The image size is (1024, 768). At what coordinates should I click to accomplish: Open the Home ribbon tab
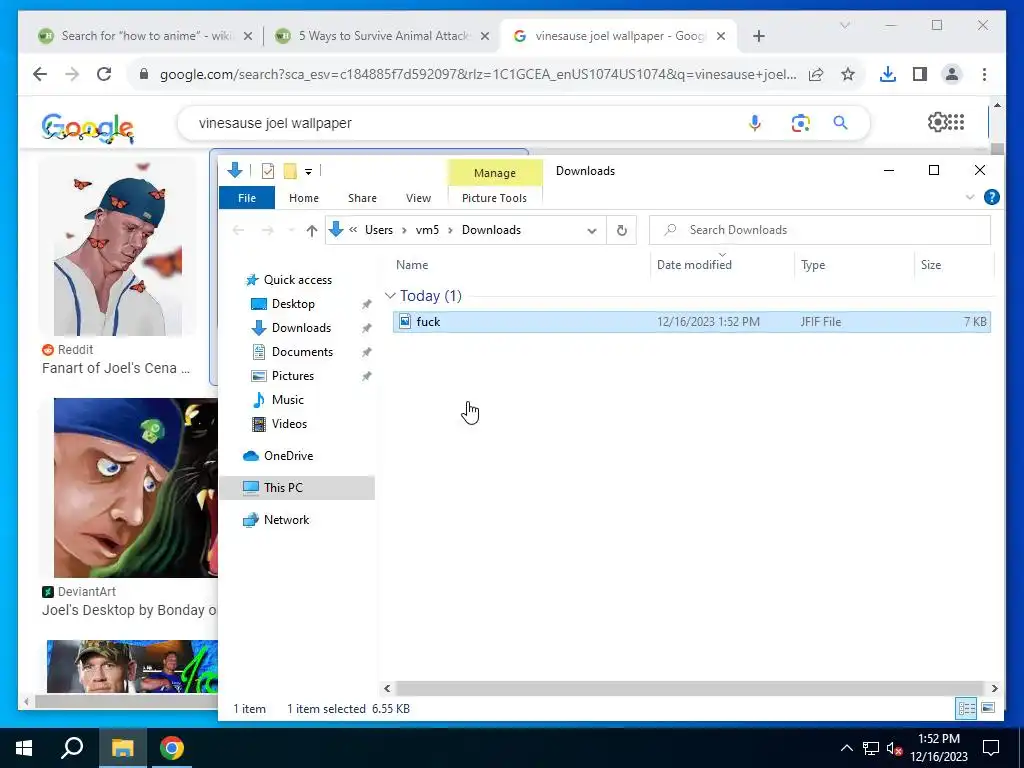304,198
